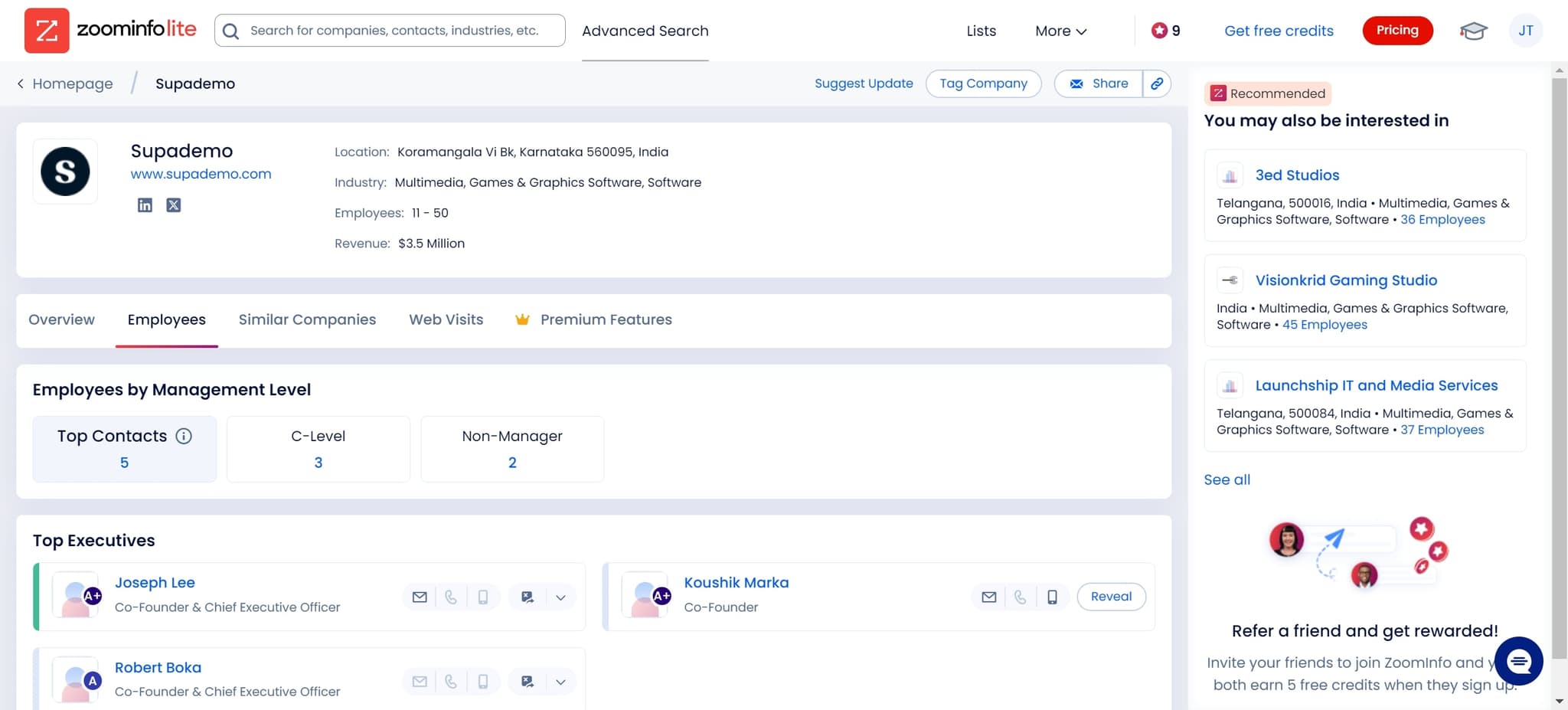Image resolution: width=1568 pixels, height=710 pixels.
Task: Open the 3ed Studios company link
Action: coord(1297,175)
